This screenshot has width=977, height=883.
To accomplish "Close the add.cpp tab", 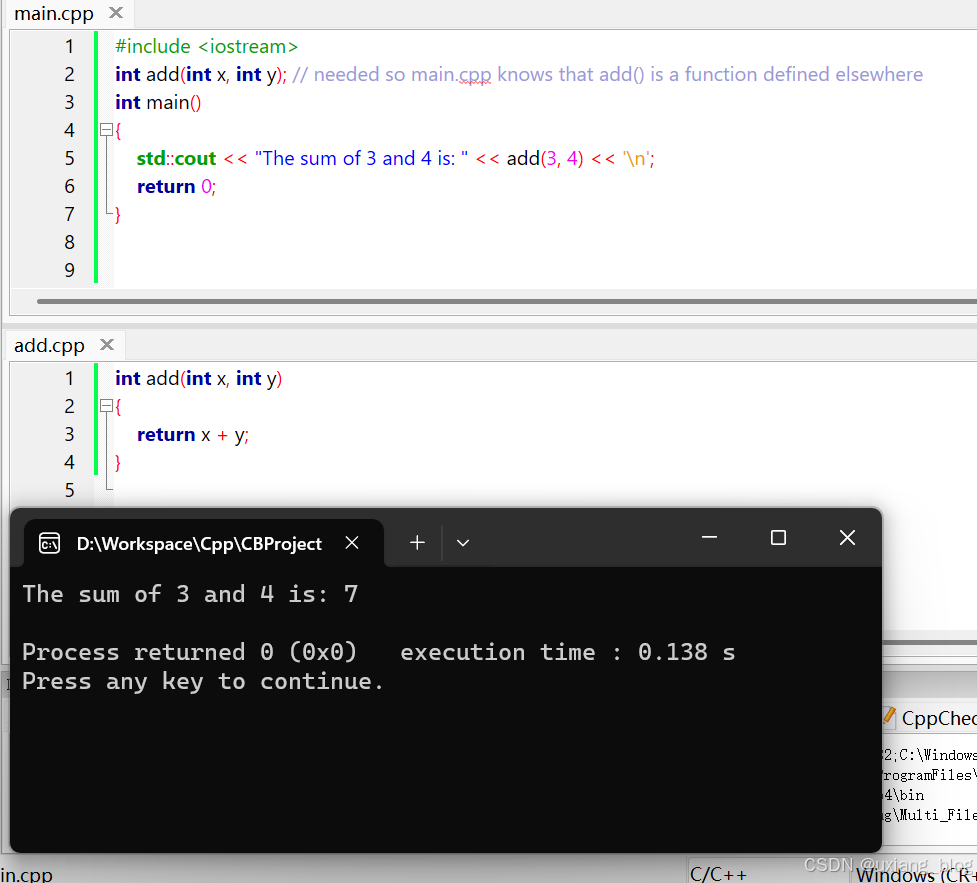I will pos(107,345).
